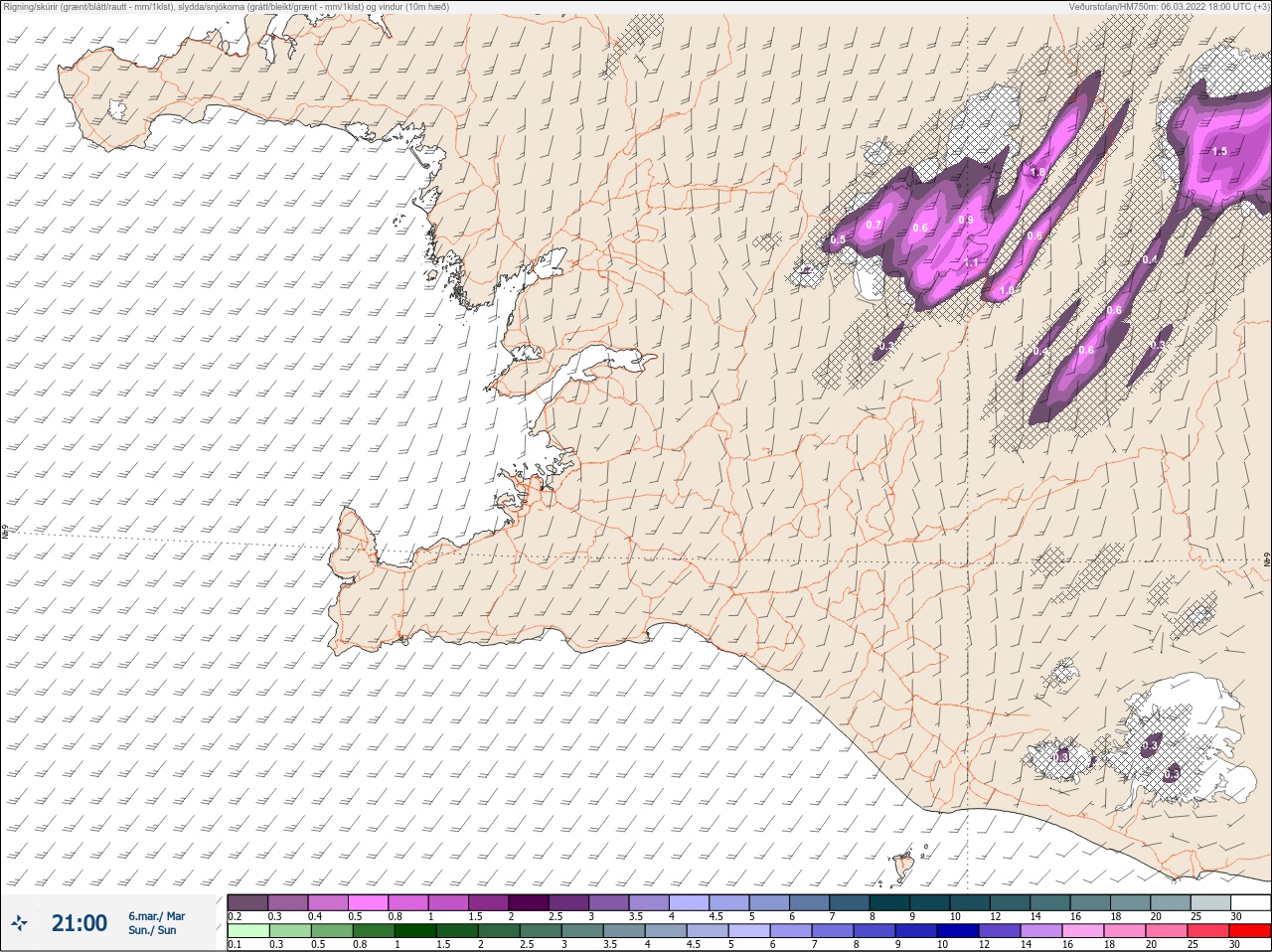Viewport: 1272px width, 952px height.
Task: Click the wind compass icon beside 21:00
Action: 19,923
